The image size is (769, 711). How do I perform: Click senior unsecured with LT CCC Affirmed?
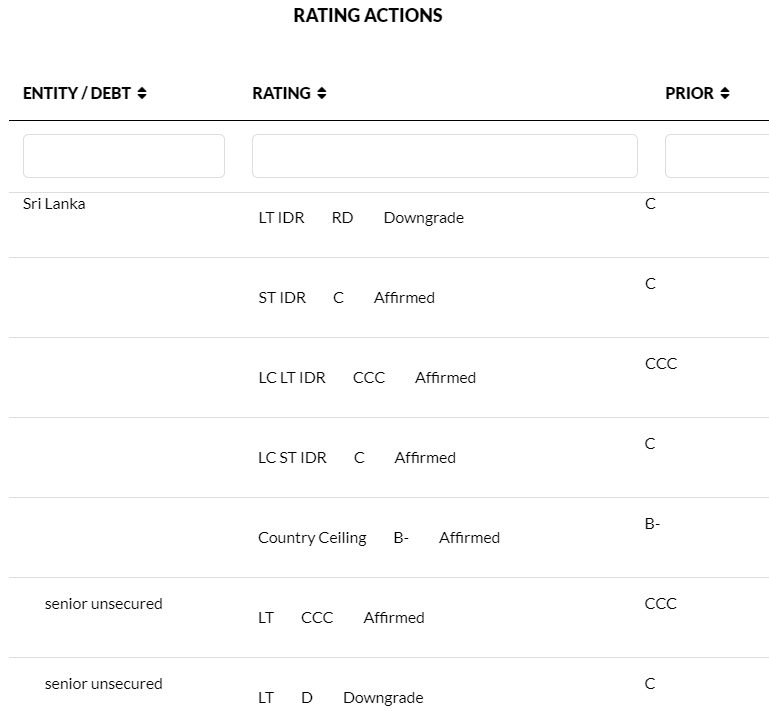[103, 604]
